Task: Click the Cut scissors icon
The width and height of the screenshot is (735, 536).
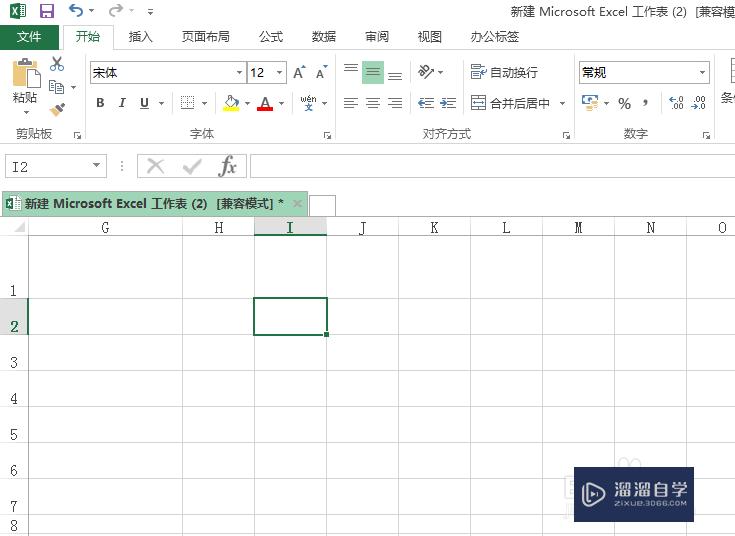Action: coord(57,64)
